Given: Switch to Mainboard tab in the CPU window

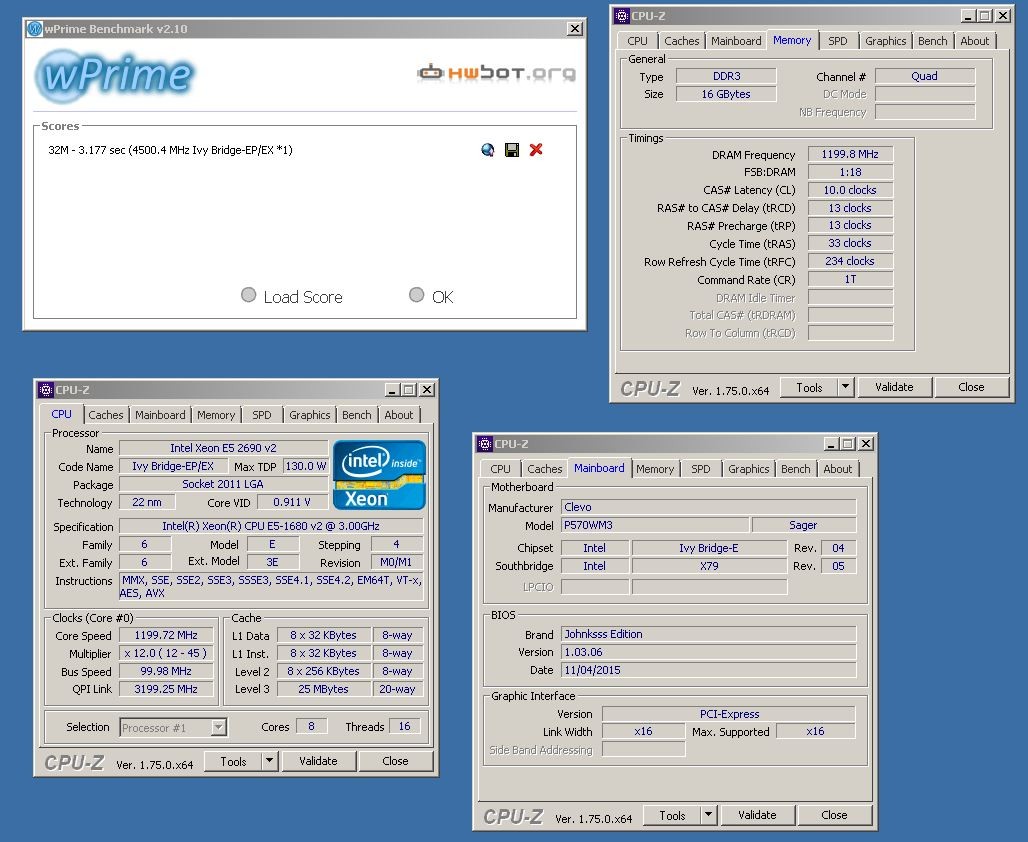Looking at the screenshot, I should (160, 415).
